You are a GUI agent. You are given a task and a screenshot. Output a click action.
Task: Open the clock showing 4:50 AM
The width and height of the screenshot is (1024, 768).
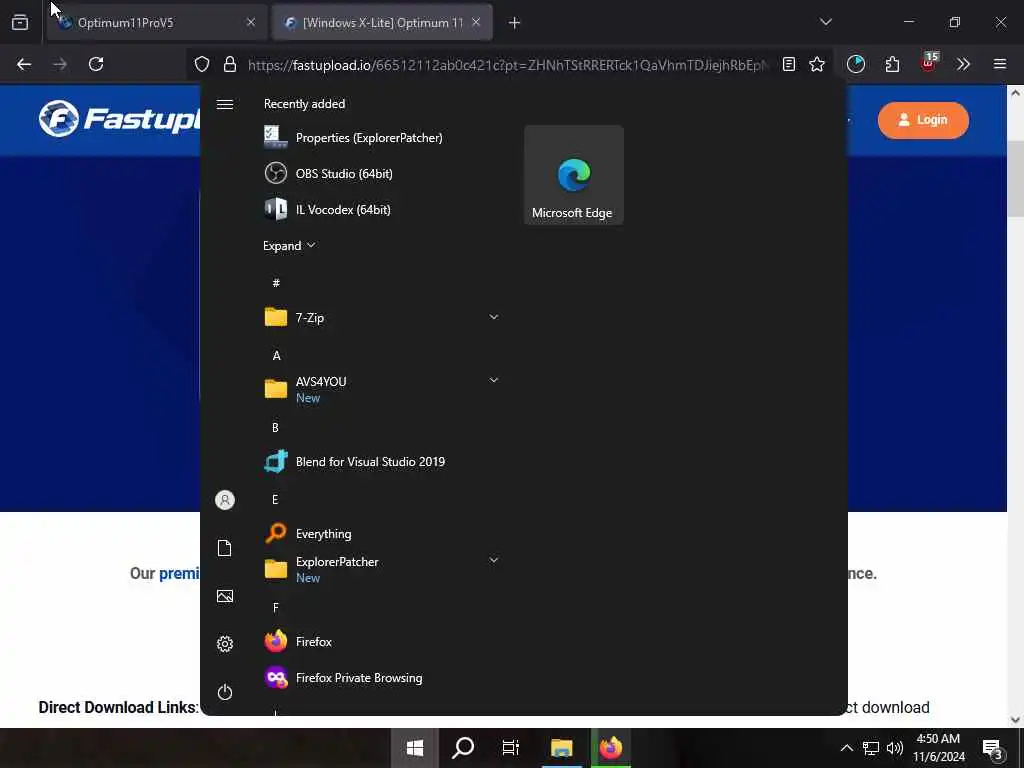pos(938,748)
